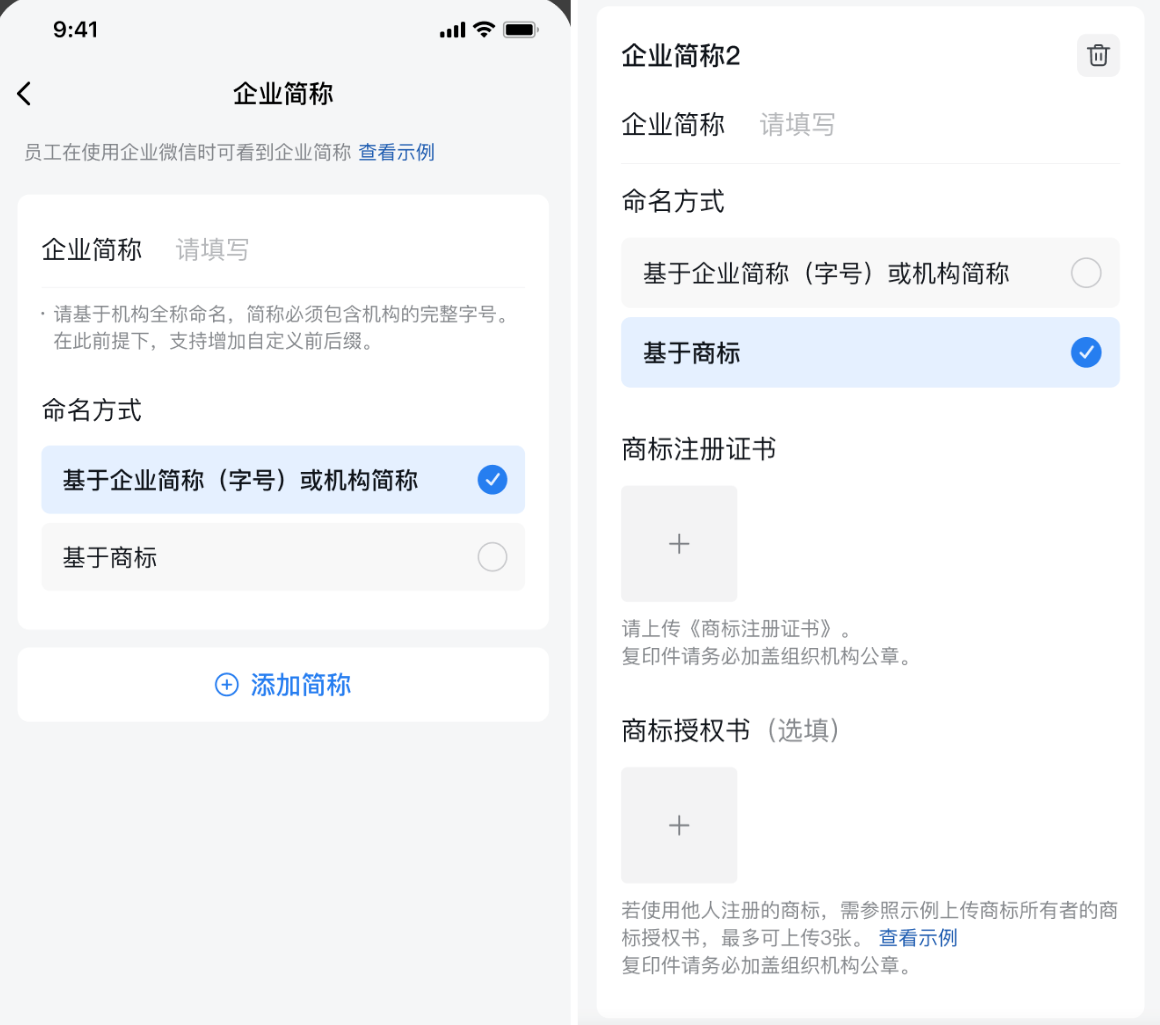Tap the plus circle icon beside 添加简称
Screen dimensions: 1160x1025
pos(226,685)
